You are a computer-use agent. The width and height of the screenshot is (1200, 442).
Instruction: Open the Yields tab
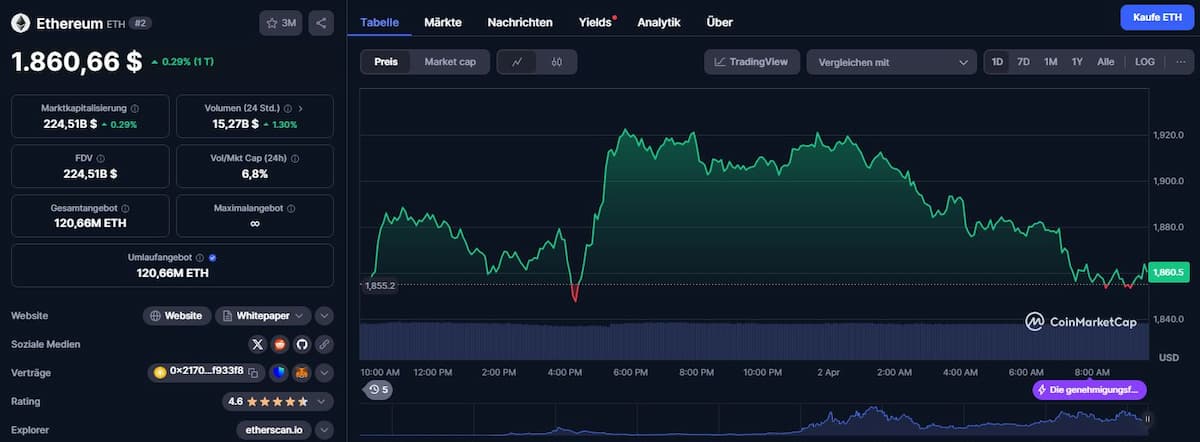tap(597, 22)
